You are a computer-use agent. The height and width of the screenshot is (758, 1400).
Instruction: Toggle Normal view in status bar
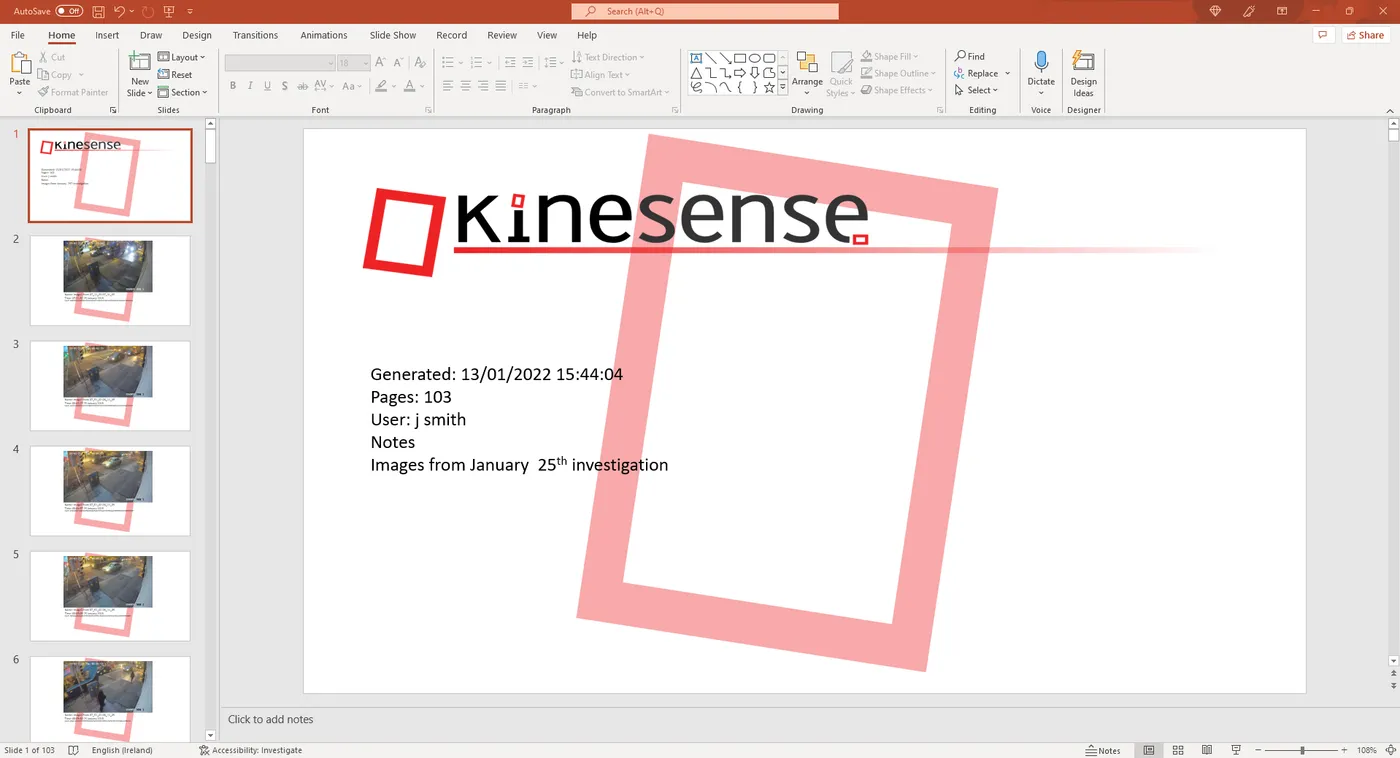pyautogui.click(x=1149, y=750)
